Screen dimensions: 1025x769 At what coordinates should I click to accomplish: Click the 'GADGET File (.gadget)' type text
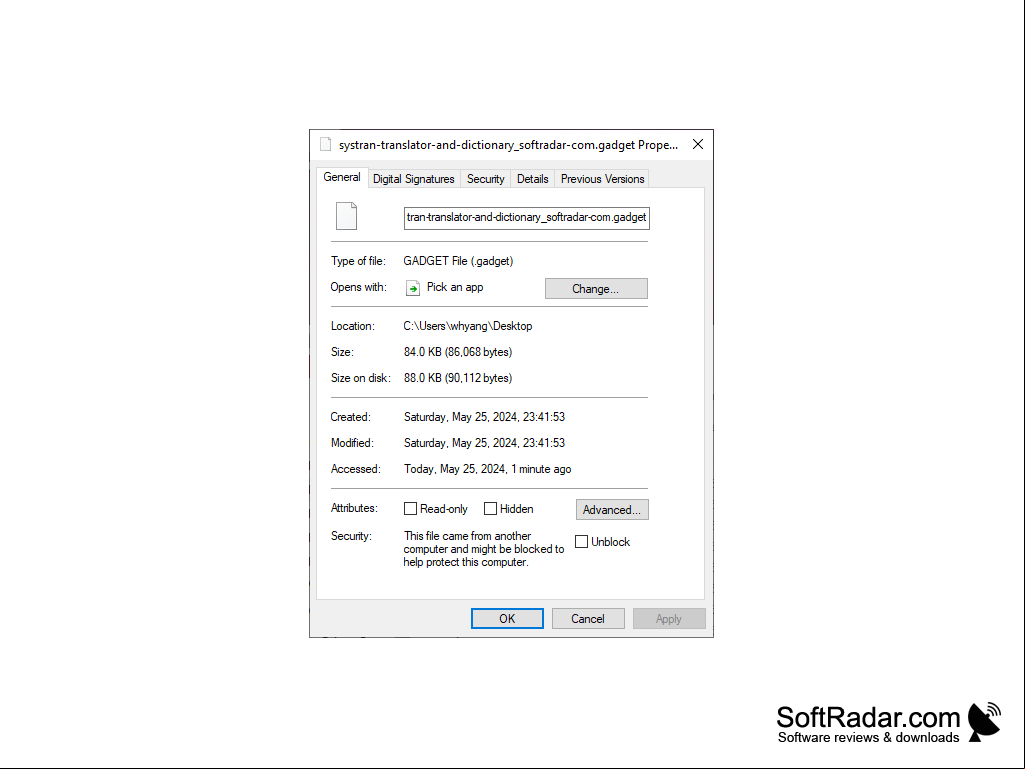pos(458,261)
